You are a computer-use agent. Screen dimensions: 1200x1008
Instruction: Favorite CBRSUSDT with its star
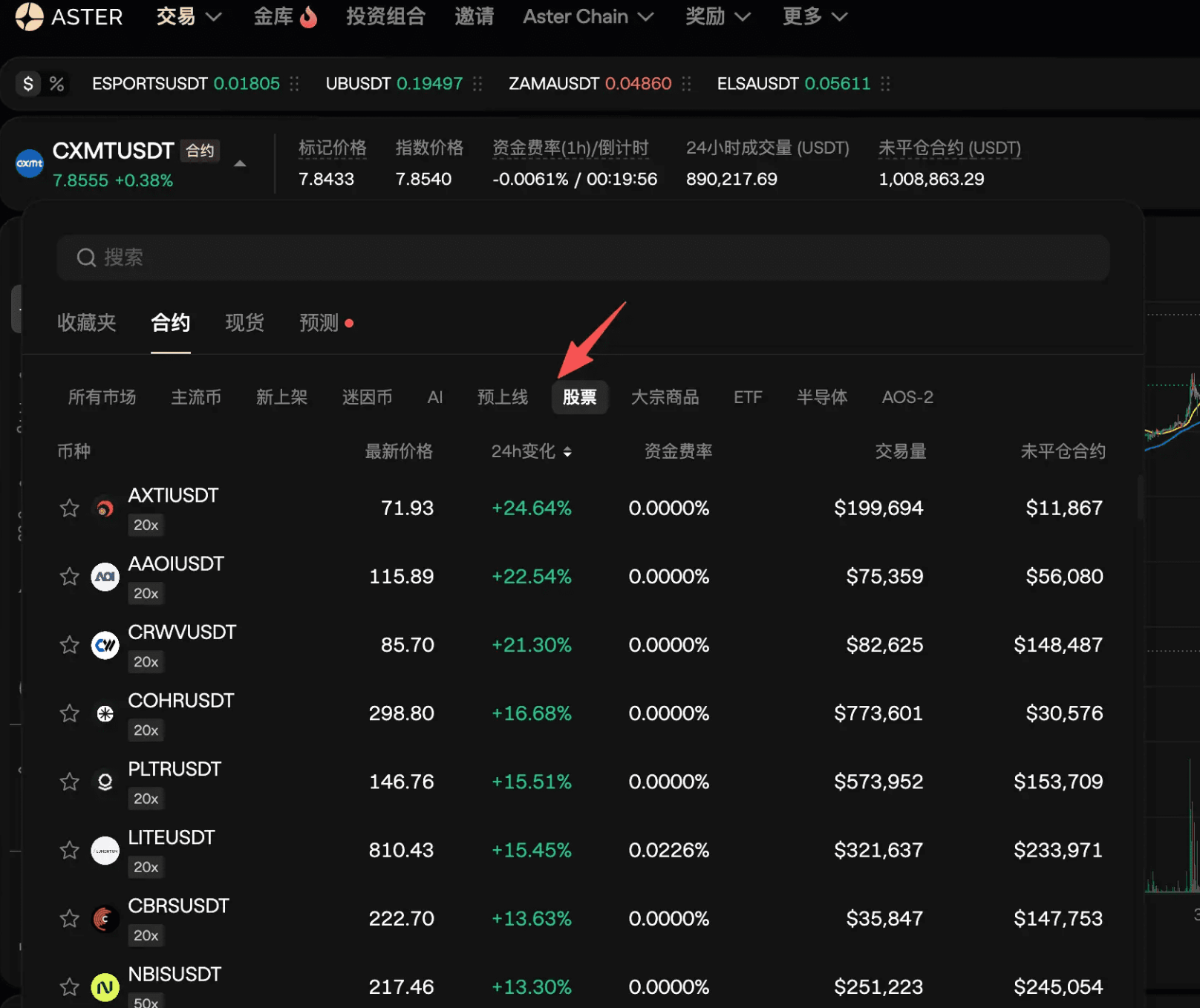click(x=70, y=919)
